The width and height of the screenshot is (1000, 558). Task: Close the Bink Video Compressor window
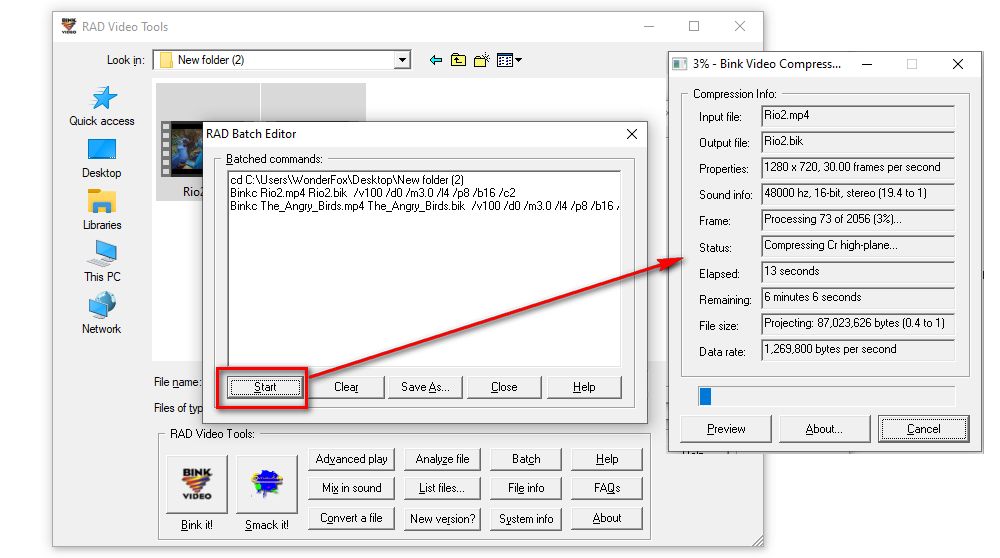[957, 64]
